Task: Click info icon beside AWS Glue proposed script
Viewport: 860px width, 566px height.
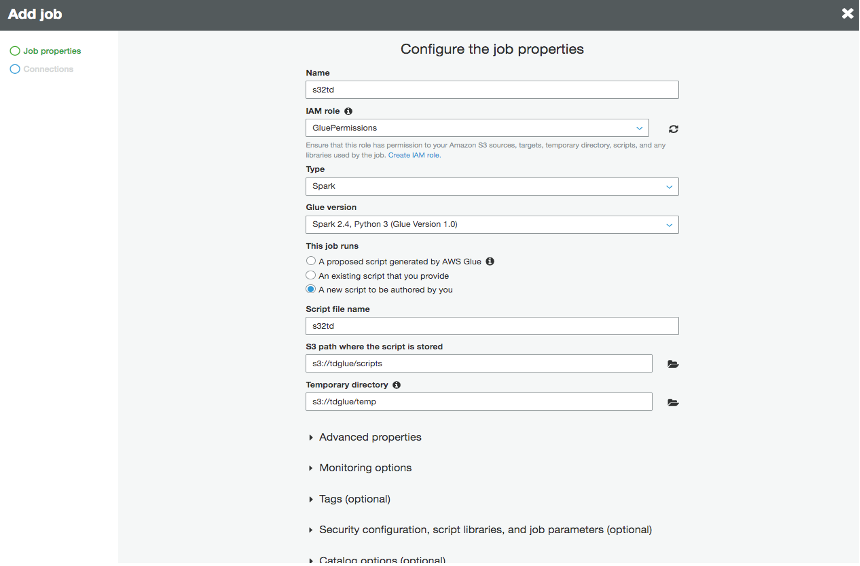Action: tap(490, 261)
